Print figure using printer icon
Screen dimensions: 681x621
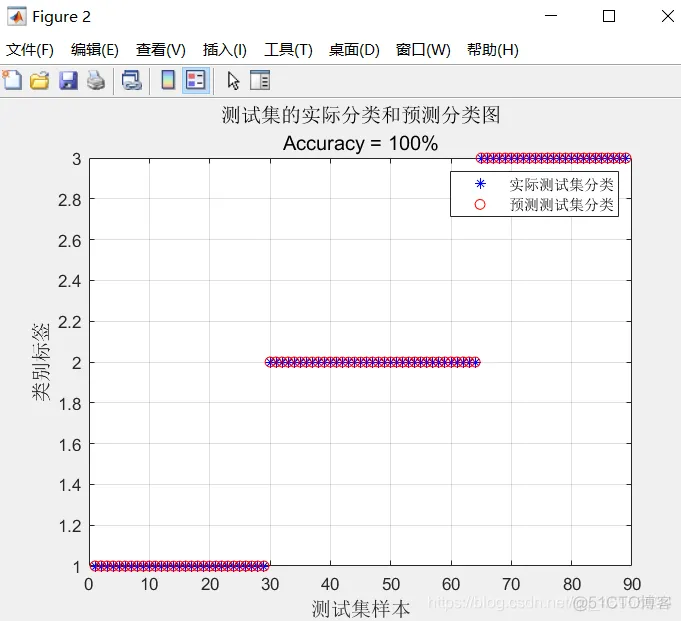click(x=96, y=80)
